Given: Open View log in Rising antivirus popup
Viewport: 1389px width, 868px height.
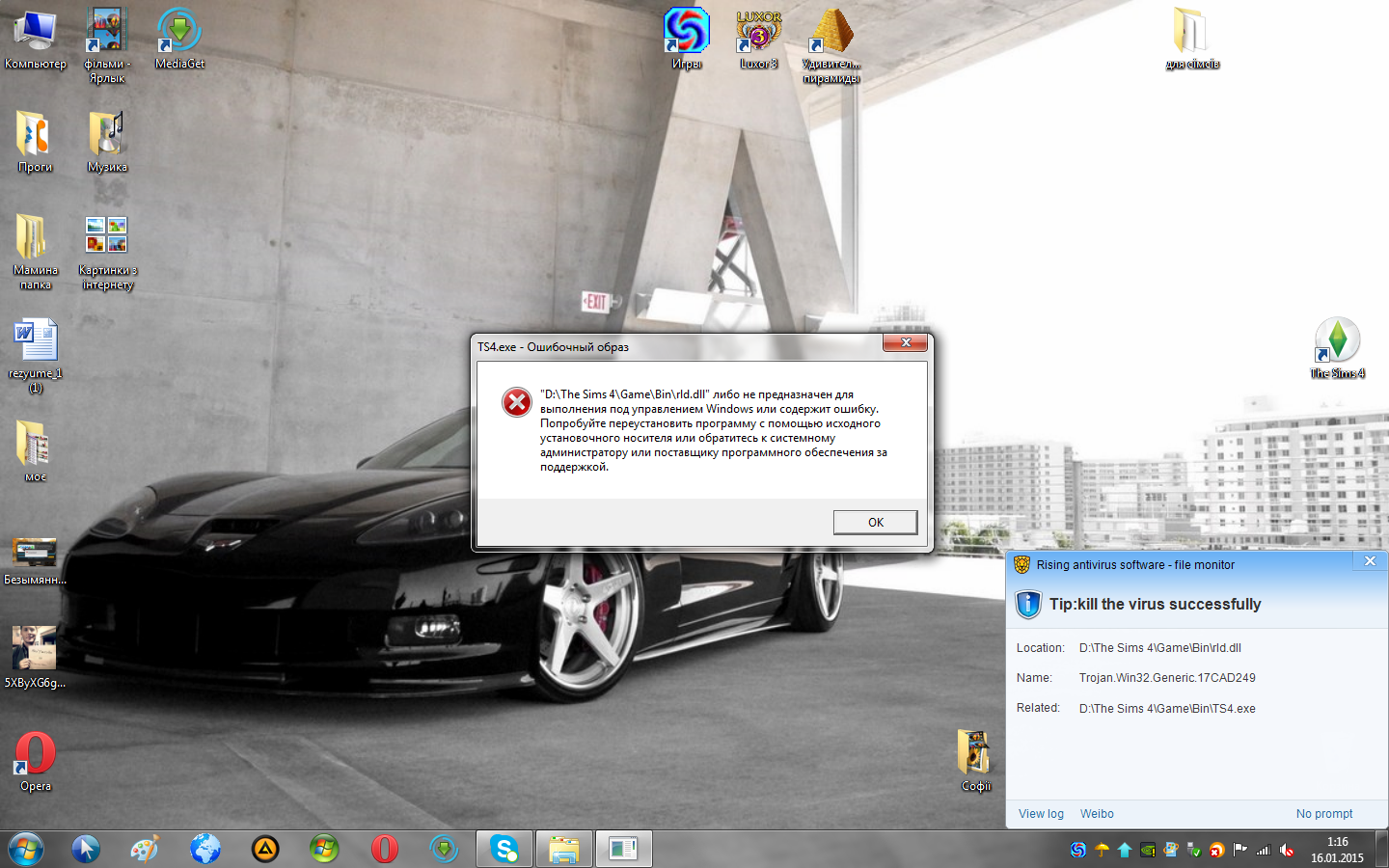Looking at the screenshot, I should (x=1041, y=814).
